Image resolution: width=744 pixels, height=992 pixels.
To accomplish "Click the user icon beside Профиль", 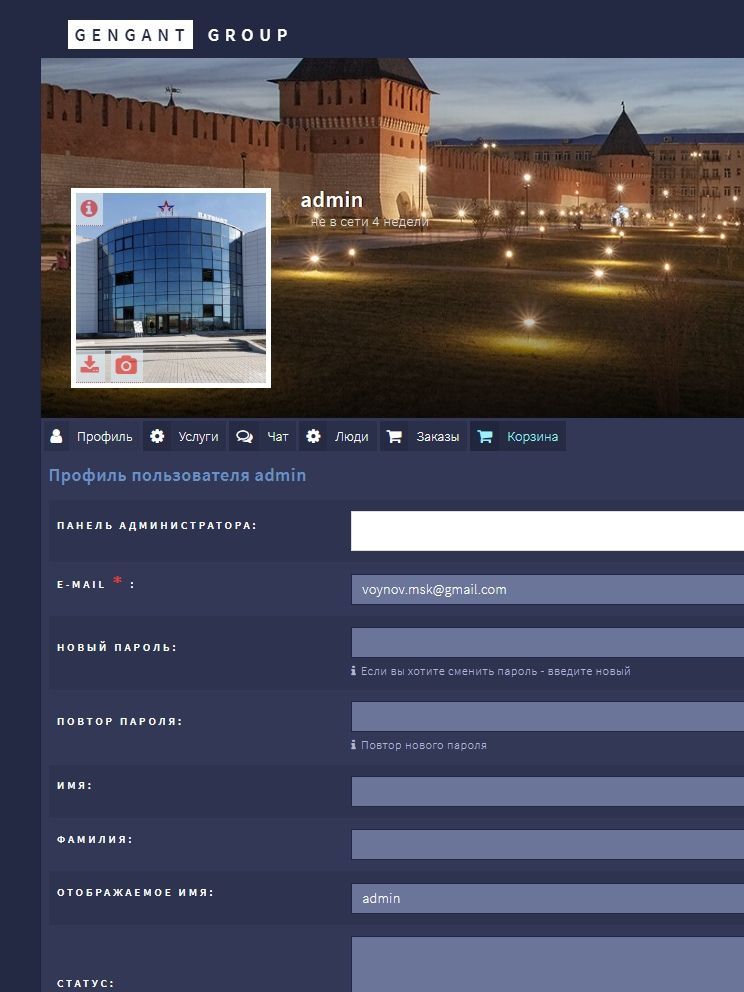I will point(56,437).
